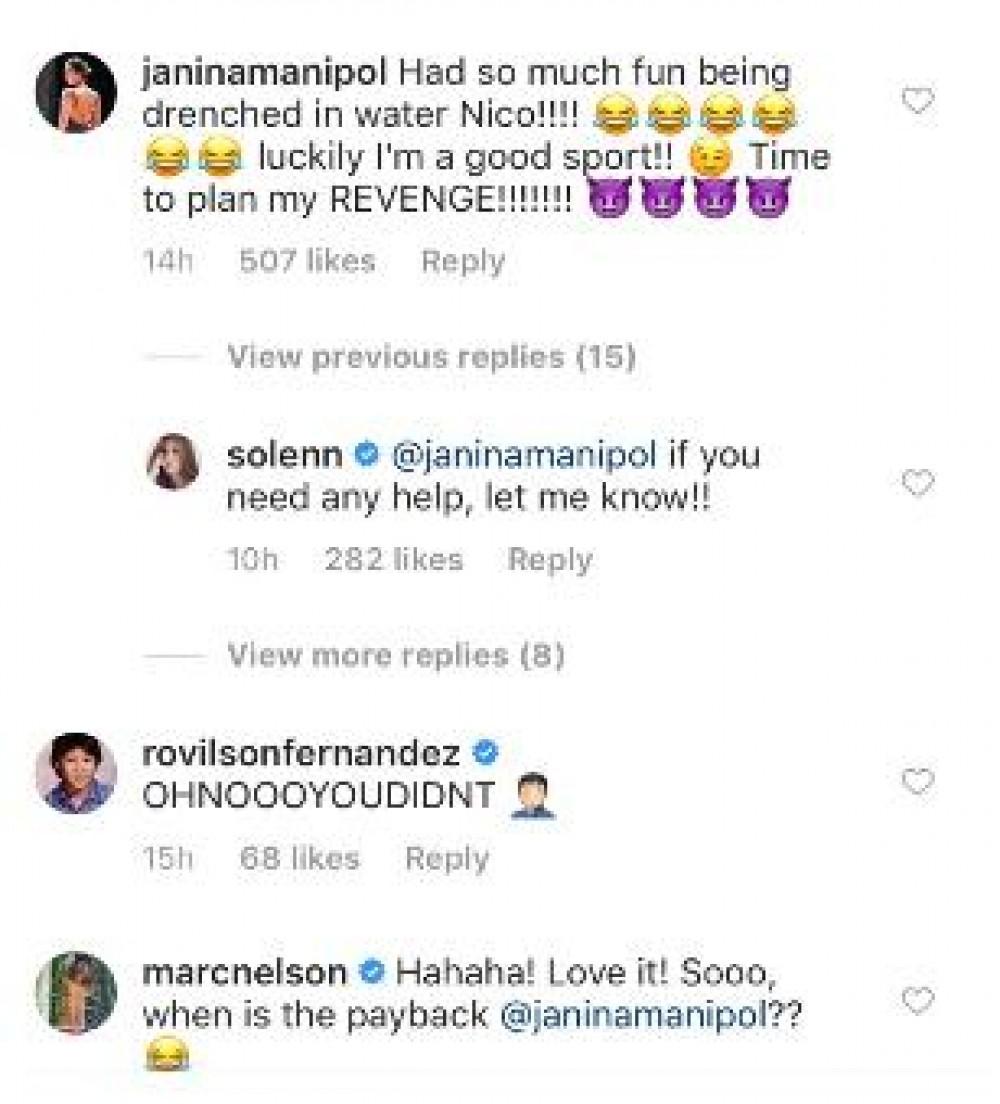View the 282 likes on solenn's reply
This screenshot has width=1000, height=1104.
click(393, 560)
